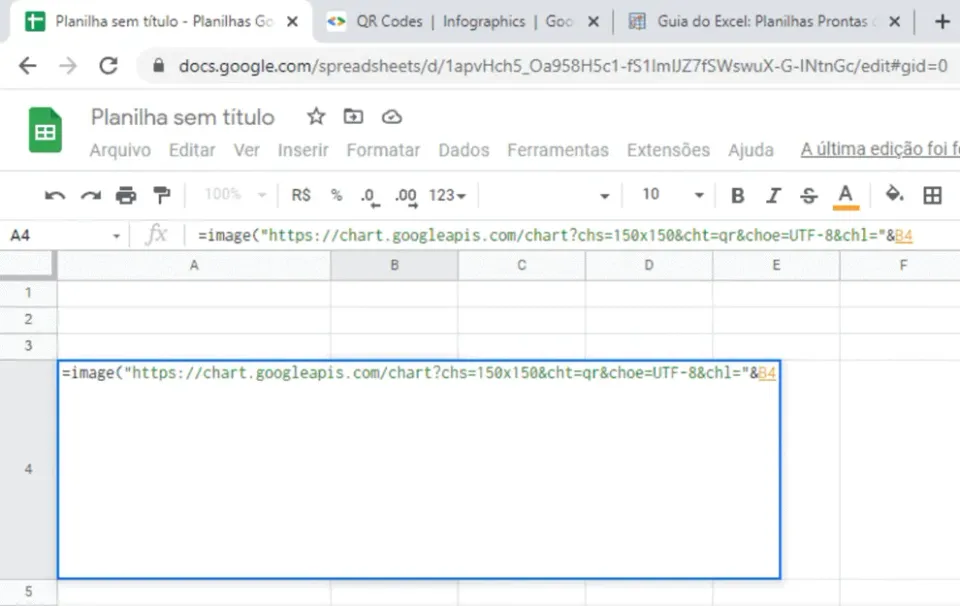
Task: Close the Guia do Excel tab
Action: 894,22
